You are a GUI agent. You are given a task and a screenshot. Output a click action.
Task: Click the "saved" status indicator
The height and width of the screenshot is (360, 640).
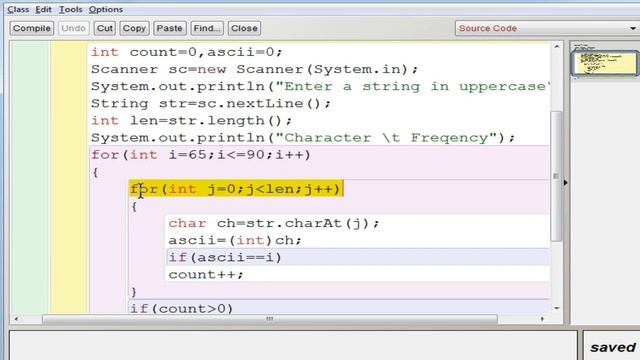(612, 347)
